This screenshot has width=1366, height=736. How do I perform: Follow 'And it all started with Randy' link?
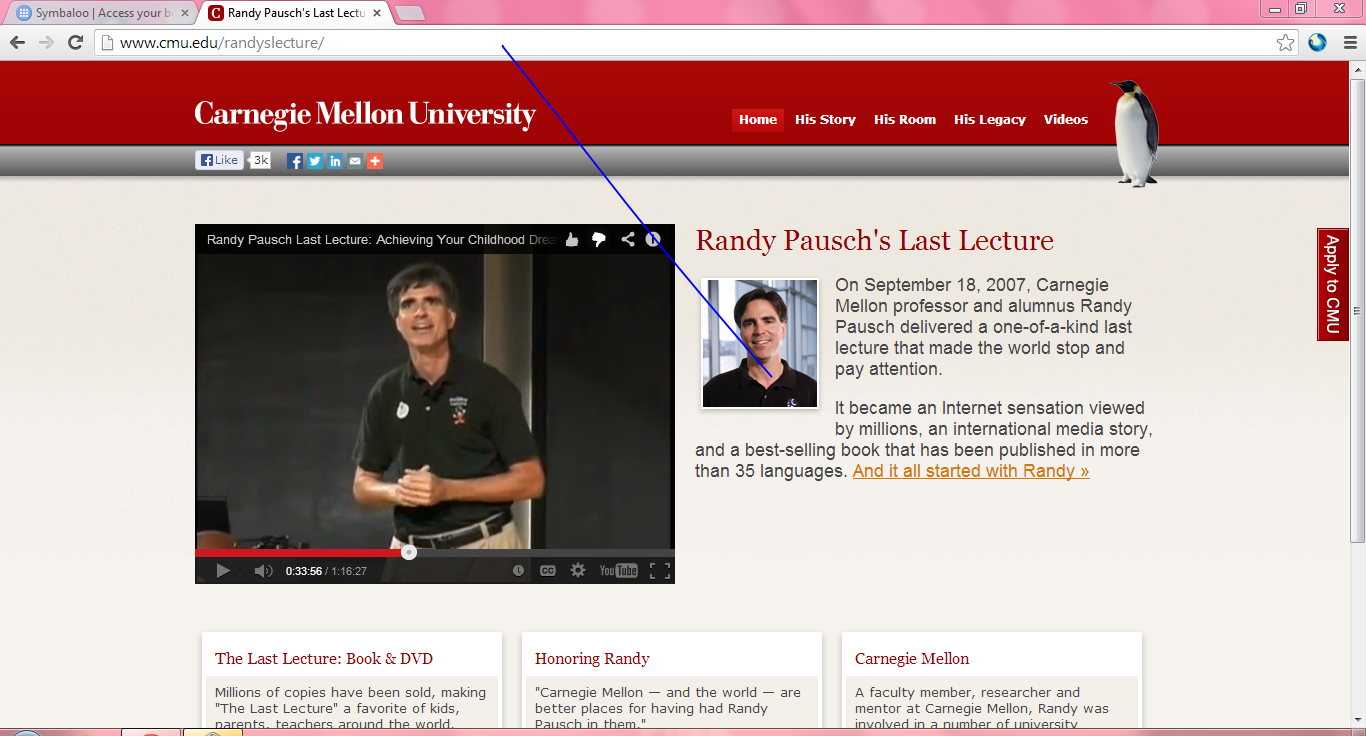pos(971,471)
